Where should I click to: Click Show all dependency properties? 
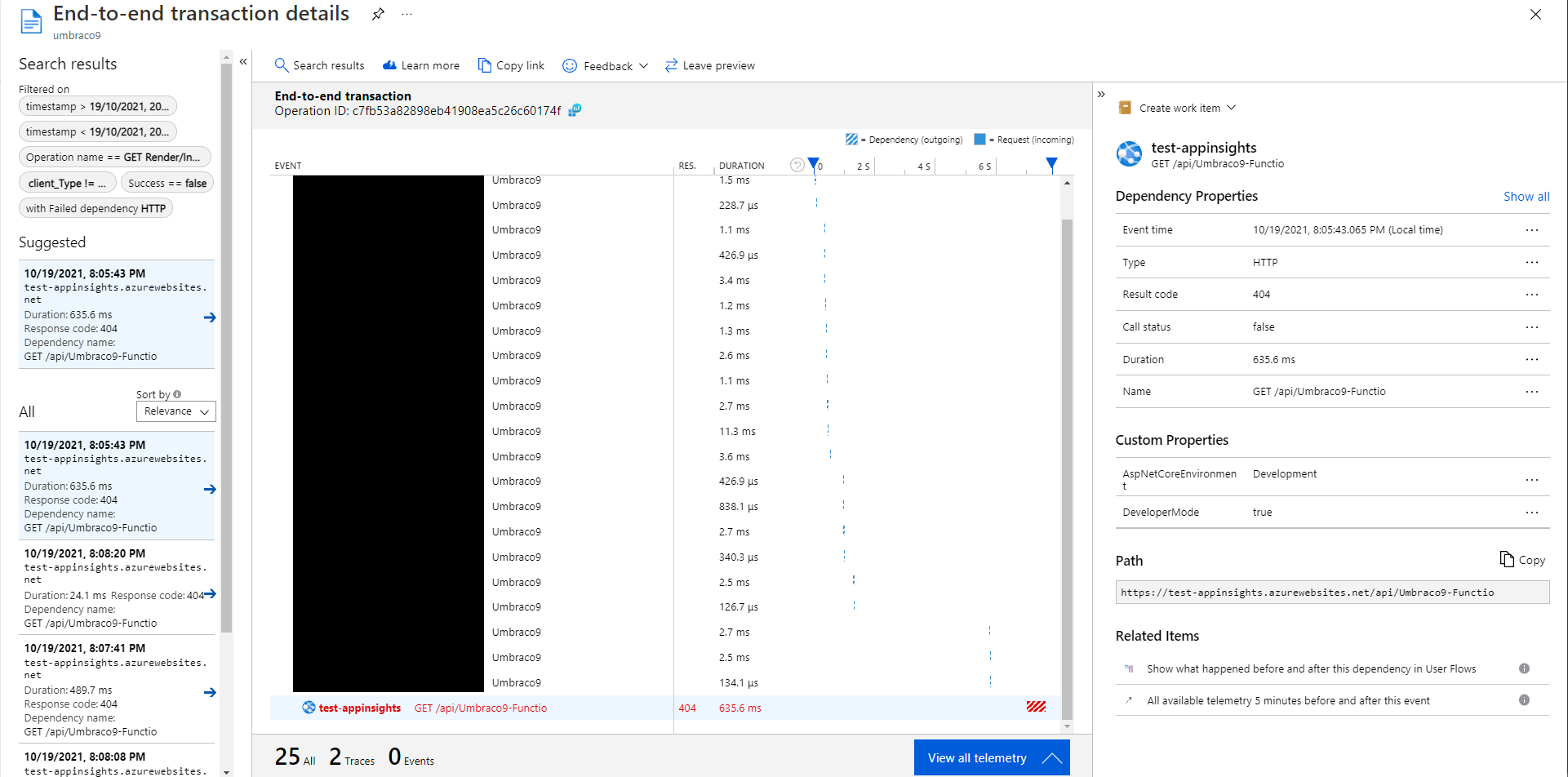coord(1526,197)
